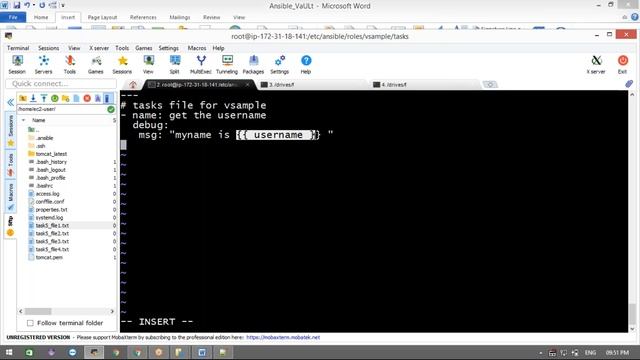Select the task5_file1.txt file
This screenshot has width=640, height=360.
(x=52, y=226)
